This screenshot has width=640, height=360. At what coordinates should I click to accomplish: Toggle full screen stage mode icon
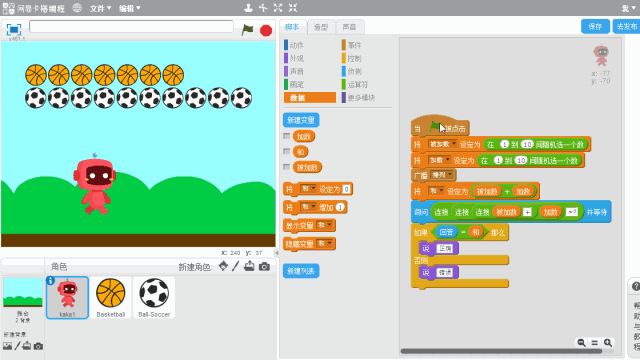pyautogui.click(x=14, y=30)
